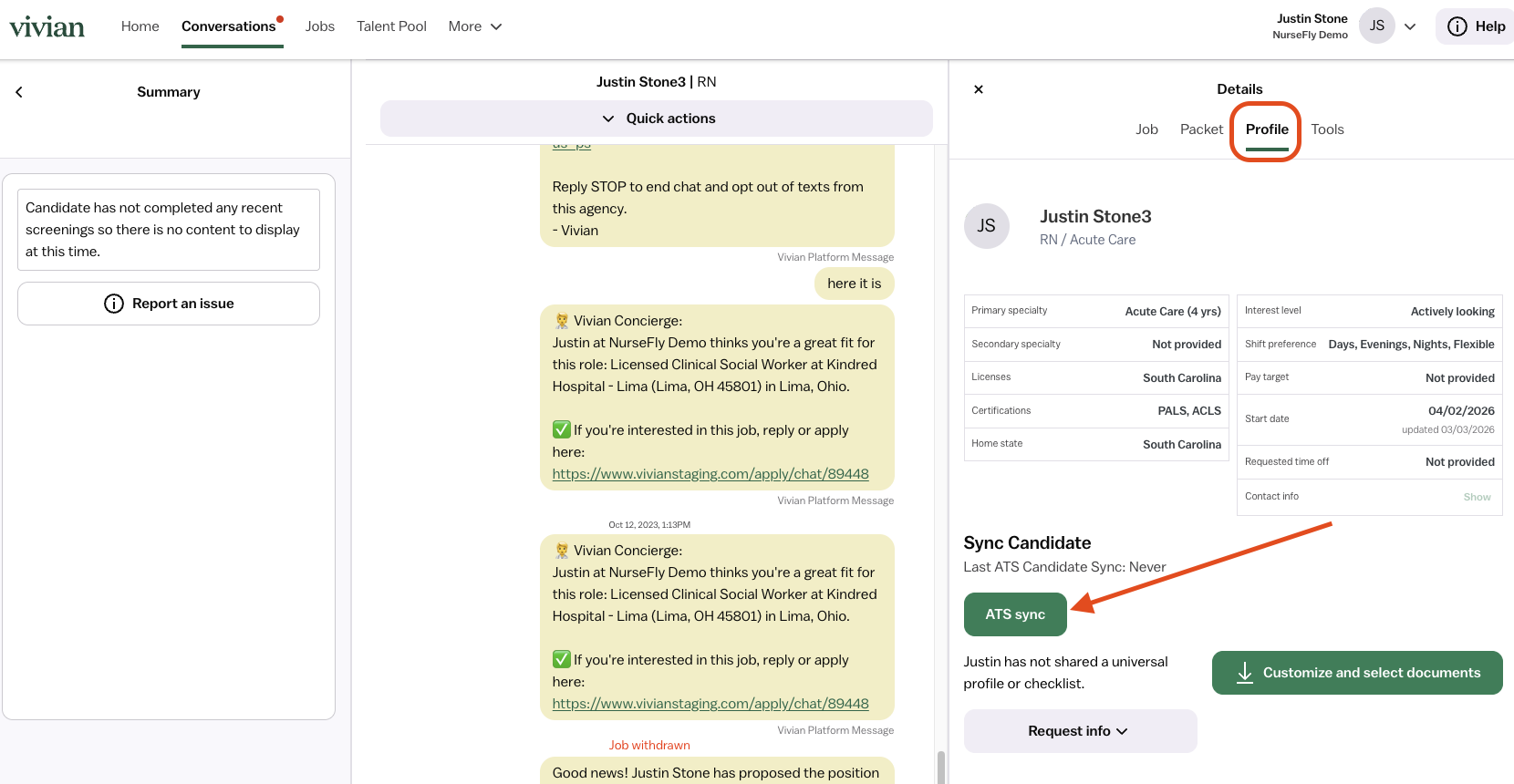1514x784 pixels.
Task: Close the Details panel
Action: [979, 89]
